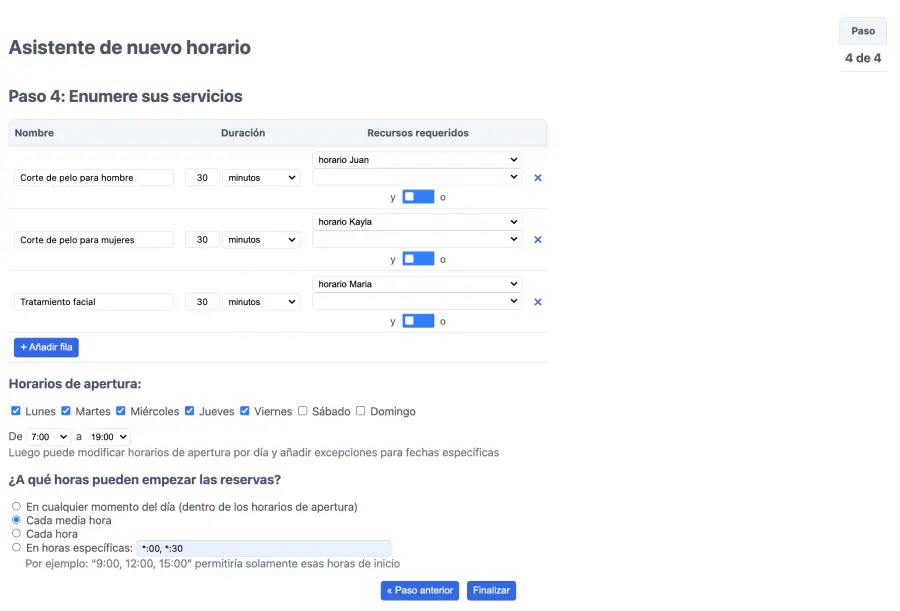Click the "+ Añadir fila" button
This screenshot has height=611, width=900.
45,346
